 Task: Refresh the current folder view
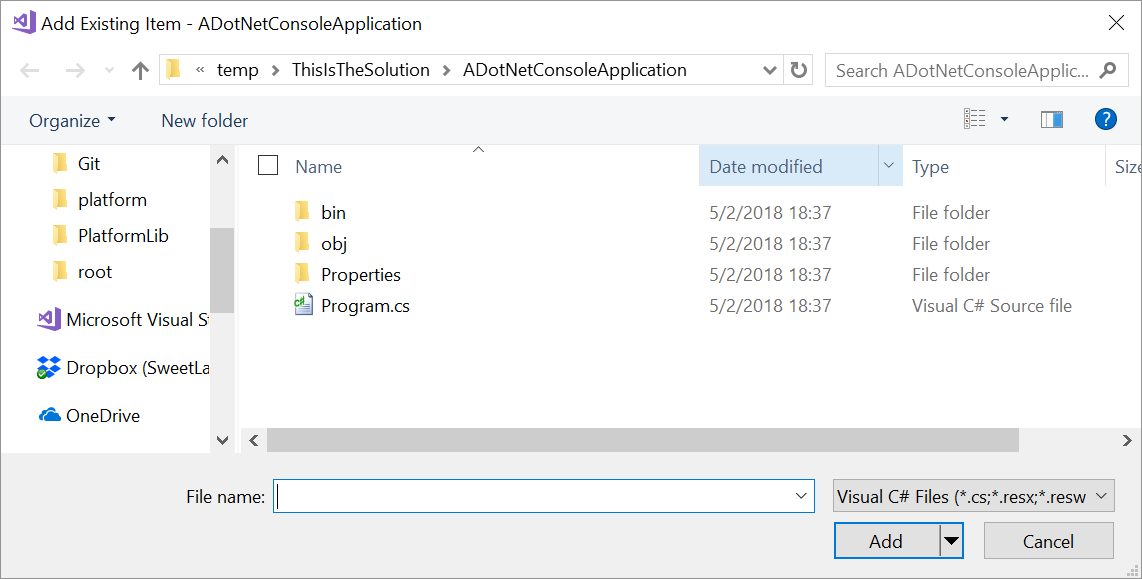797,70
